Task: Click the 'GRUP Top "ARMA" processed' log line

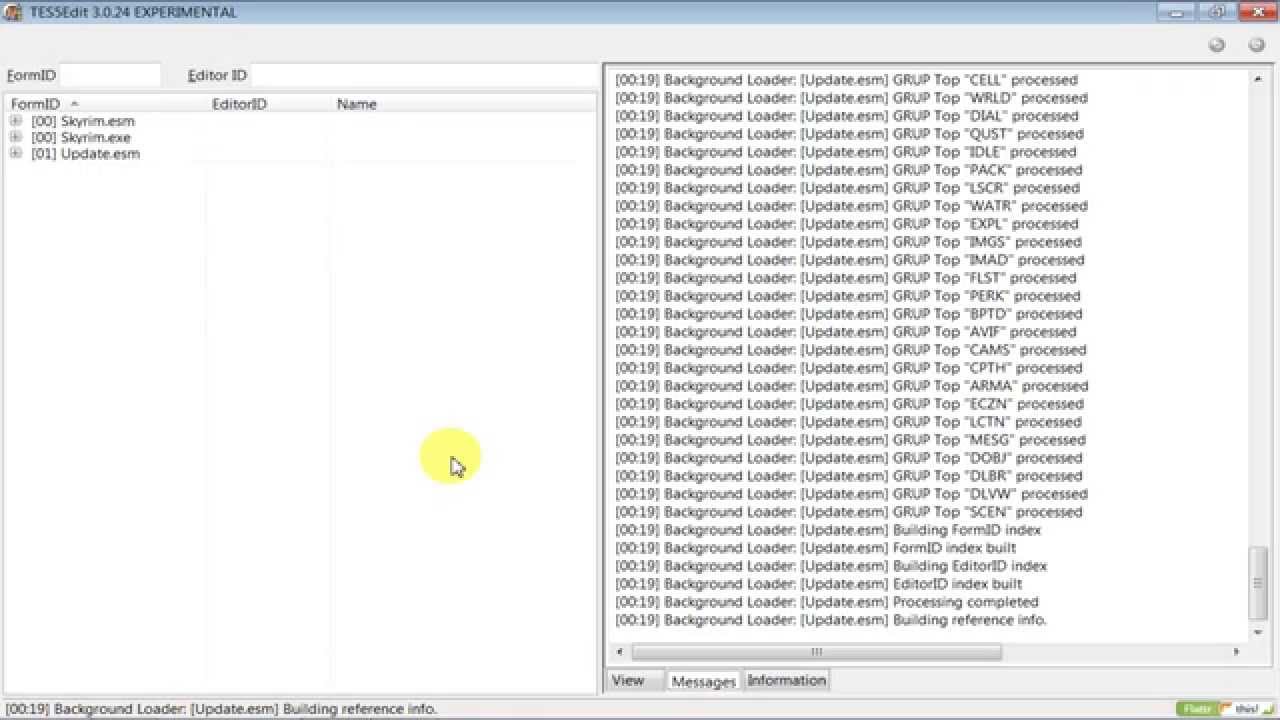Action: pos(851,386)
